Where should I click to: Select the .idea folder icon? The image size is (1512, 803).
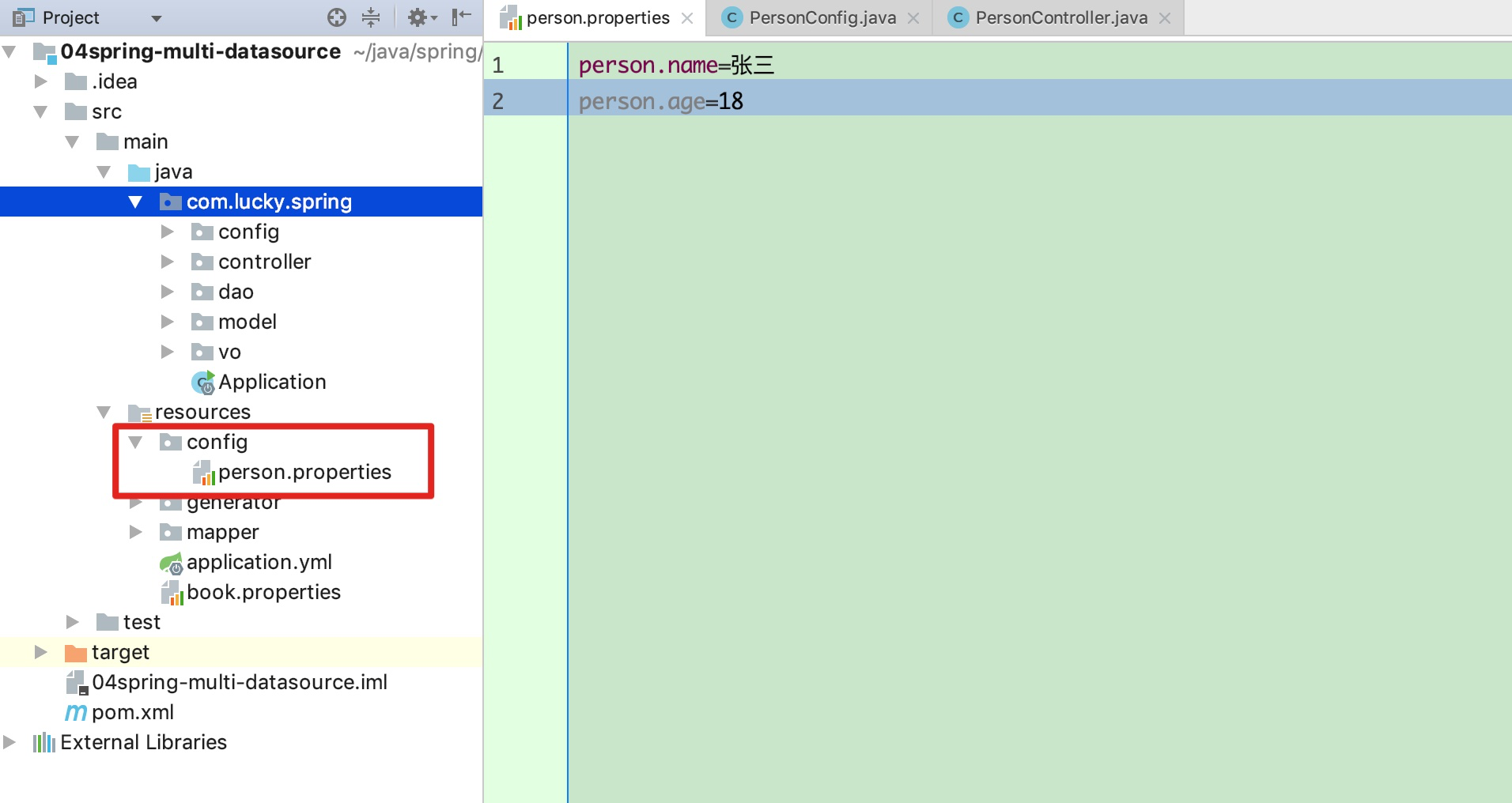pos(76,82)
